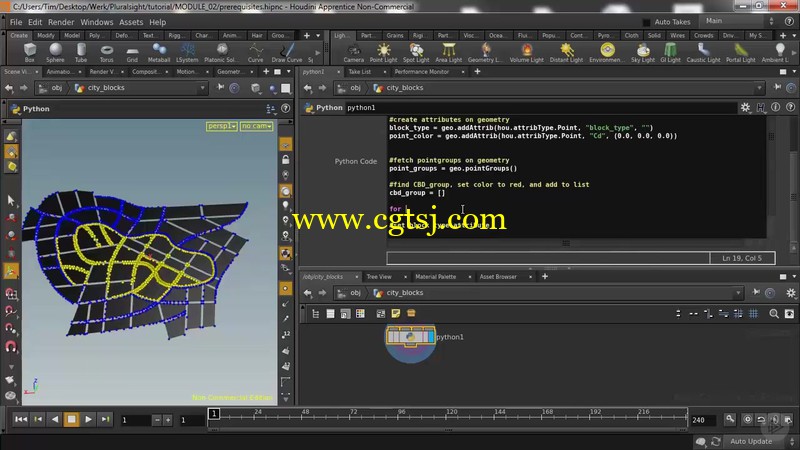Click Stop playback button
The height and width of the screenshot is (450, 800).
click(71, 419)
